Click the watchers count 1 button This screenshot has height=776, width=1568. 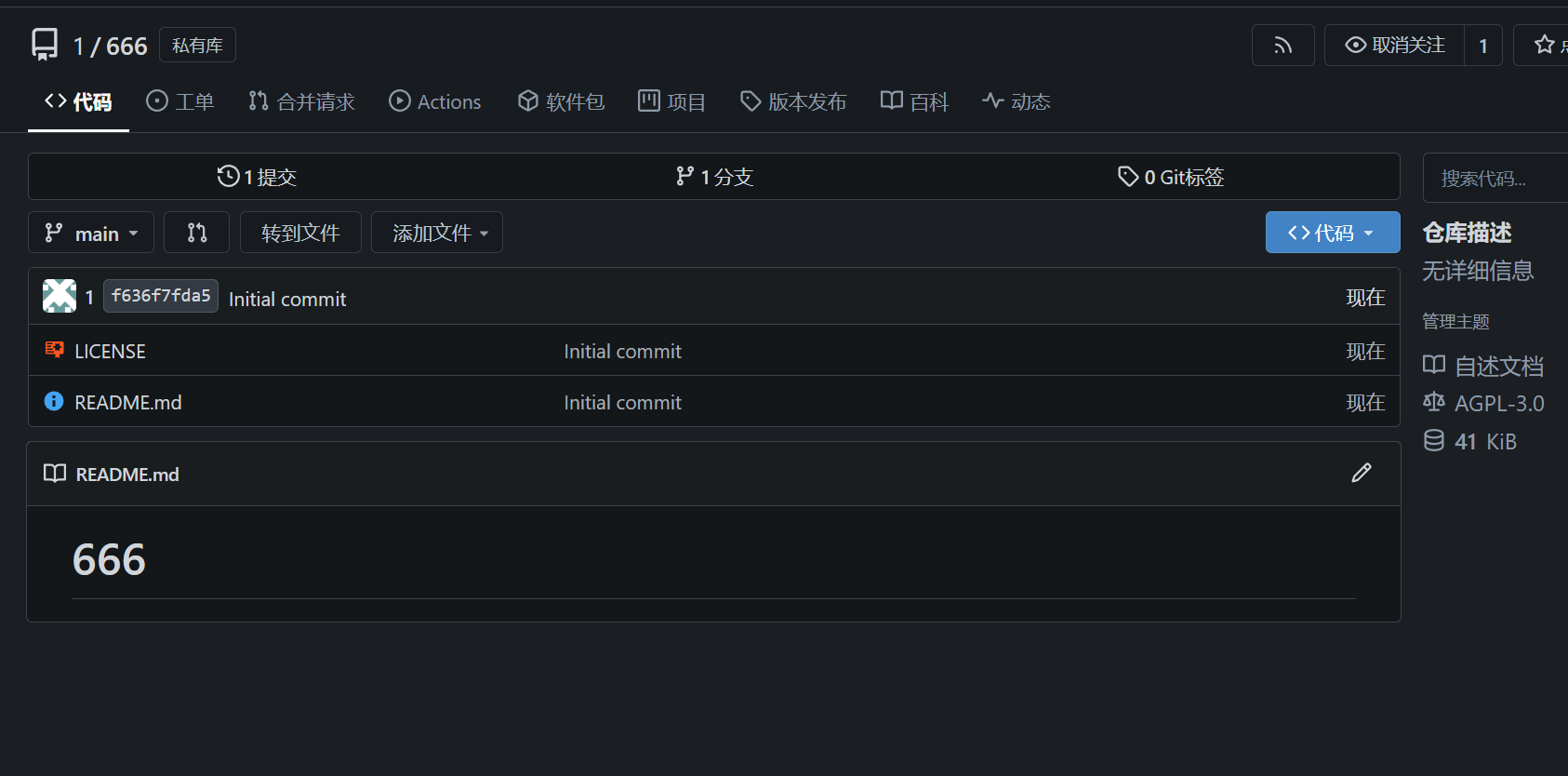tap(1483, 46)
